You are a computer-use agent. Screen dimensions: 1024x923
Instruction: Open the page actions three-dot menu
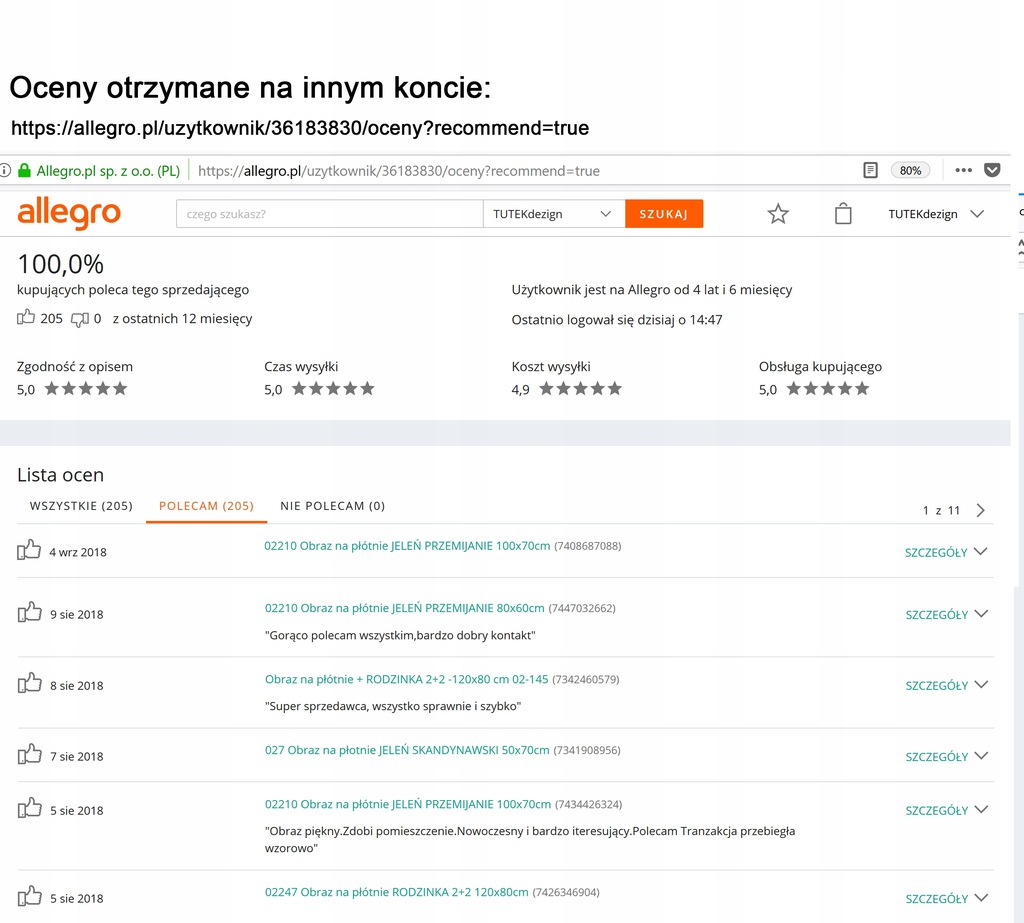point(963,170)
